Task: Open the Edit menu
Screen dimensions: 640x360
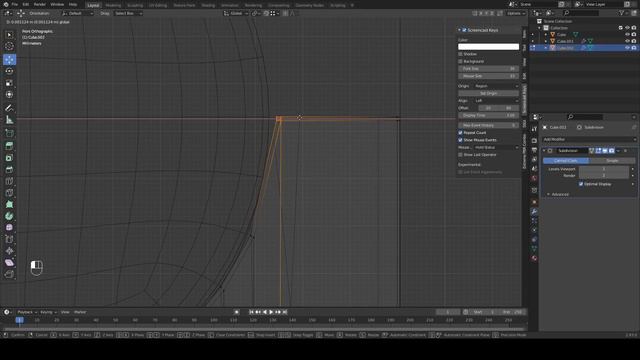Action: (x=26, y=4)
